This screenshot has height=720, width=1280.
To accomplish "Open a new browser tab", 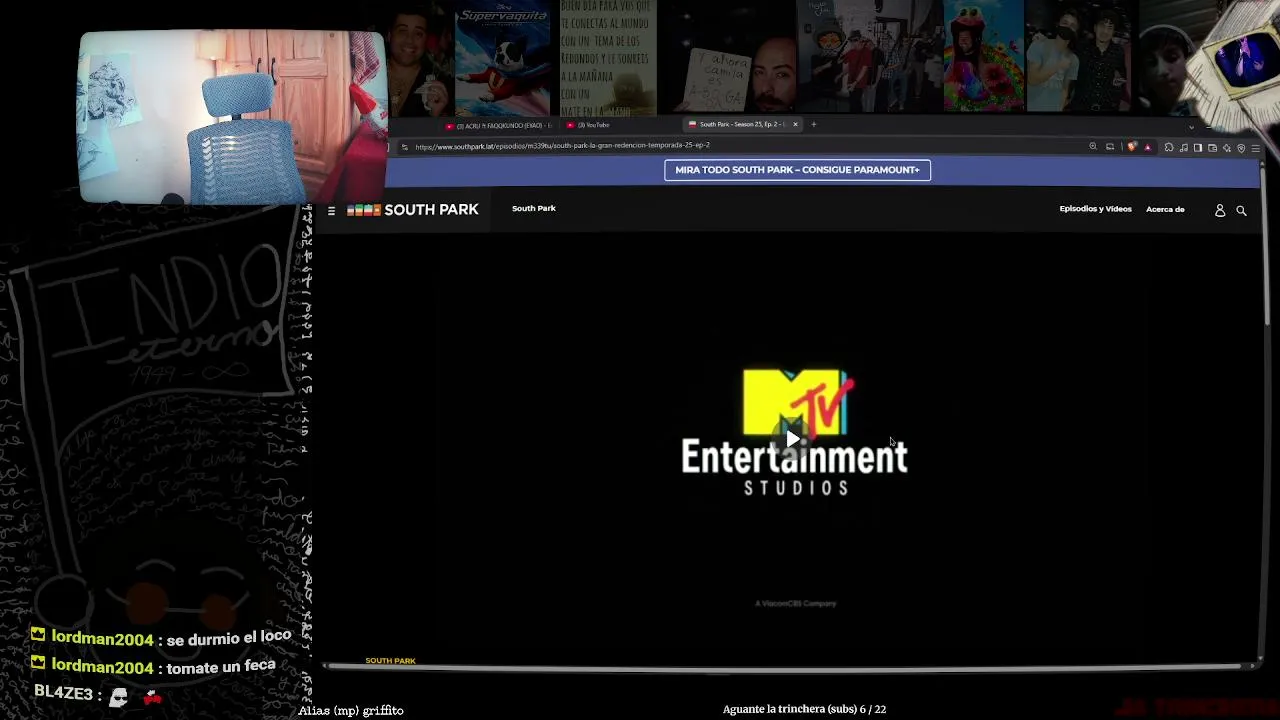I will tap(814, 125).
